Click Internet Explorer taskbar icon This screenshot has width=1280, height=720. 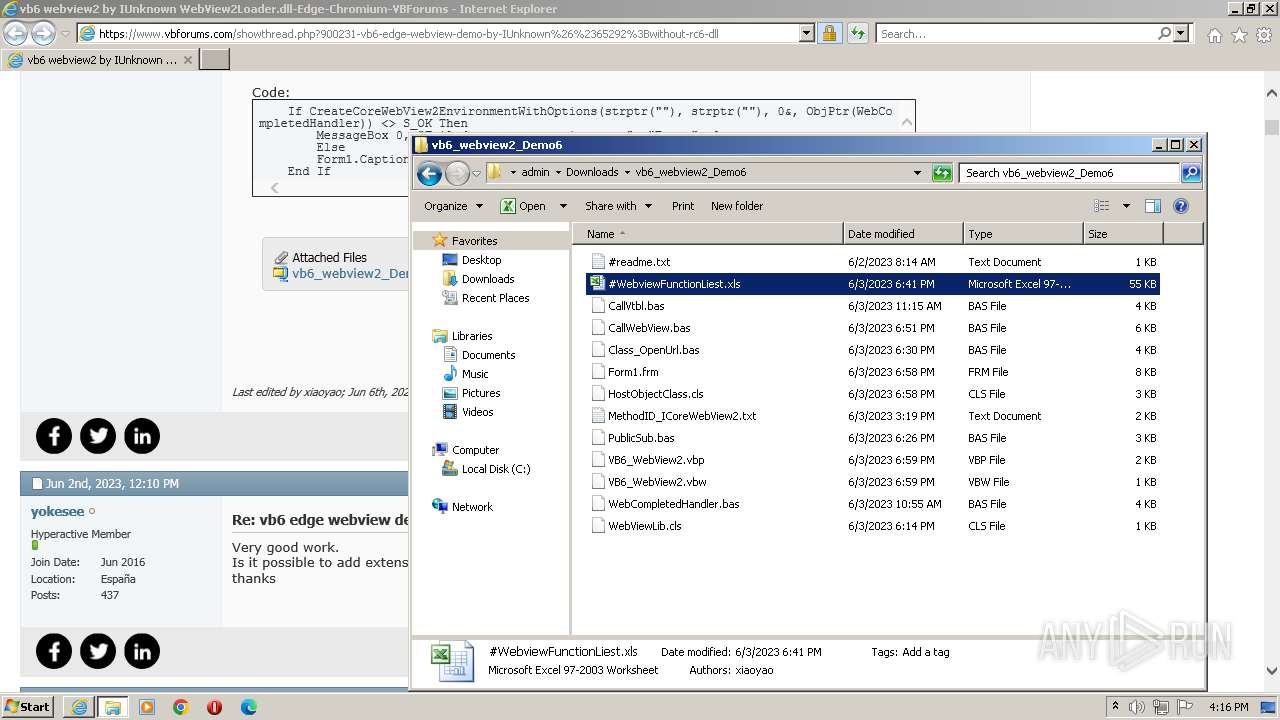79,707
